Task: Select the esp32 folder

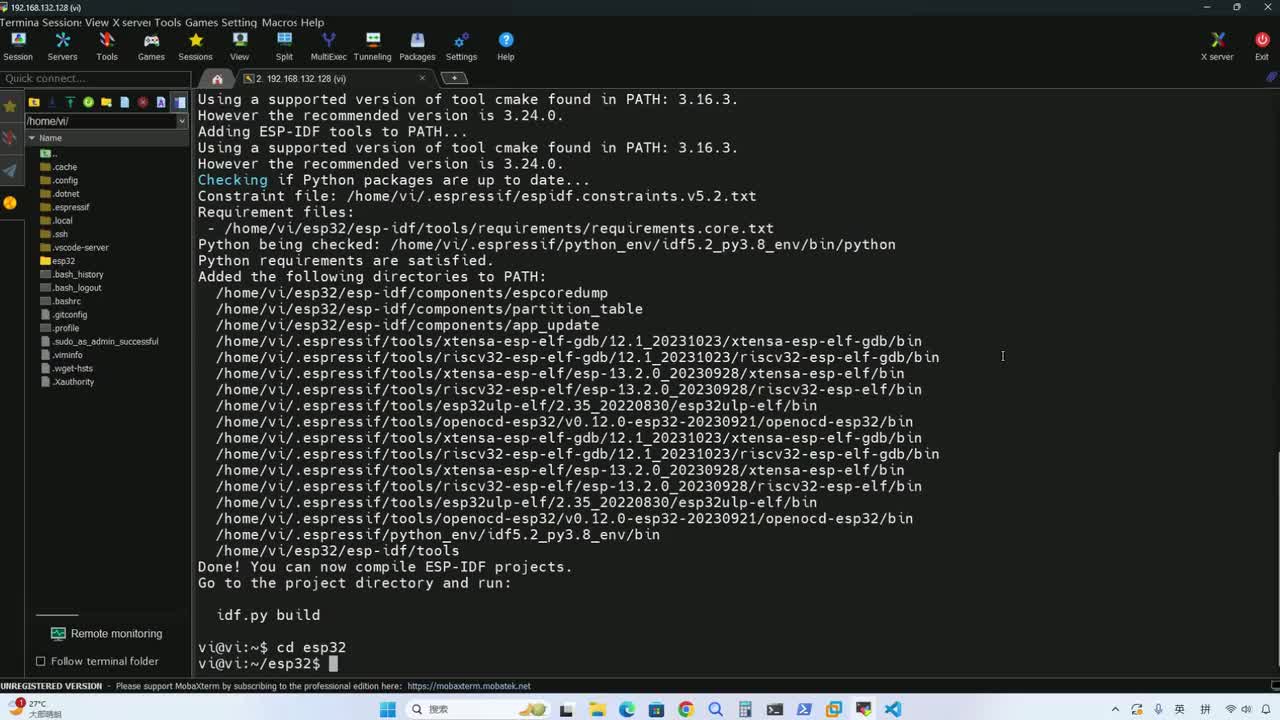Action: point(57,261)
